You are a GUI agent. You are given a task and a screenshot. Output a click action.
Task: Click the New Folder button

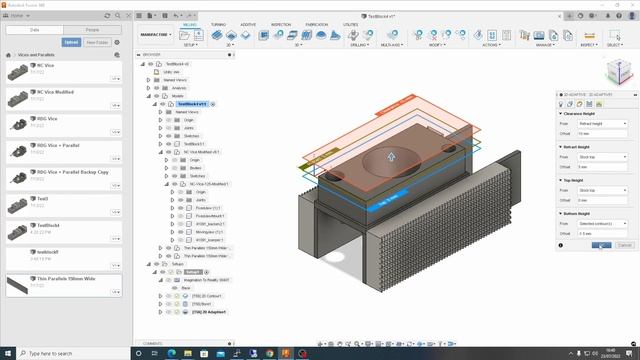pyautogui.click(x=97, y=42)
